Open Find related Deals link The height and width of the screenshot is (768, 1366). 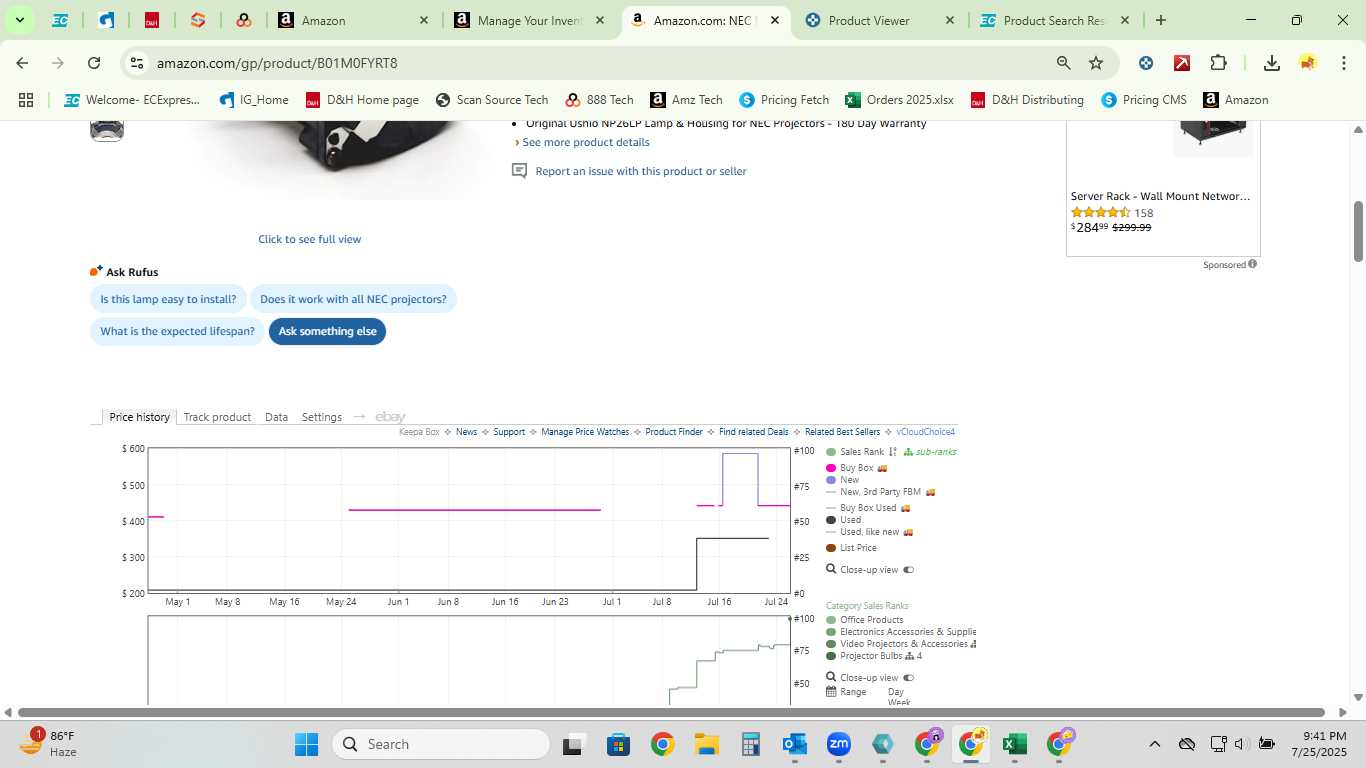[754, 432]
